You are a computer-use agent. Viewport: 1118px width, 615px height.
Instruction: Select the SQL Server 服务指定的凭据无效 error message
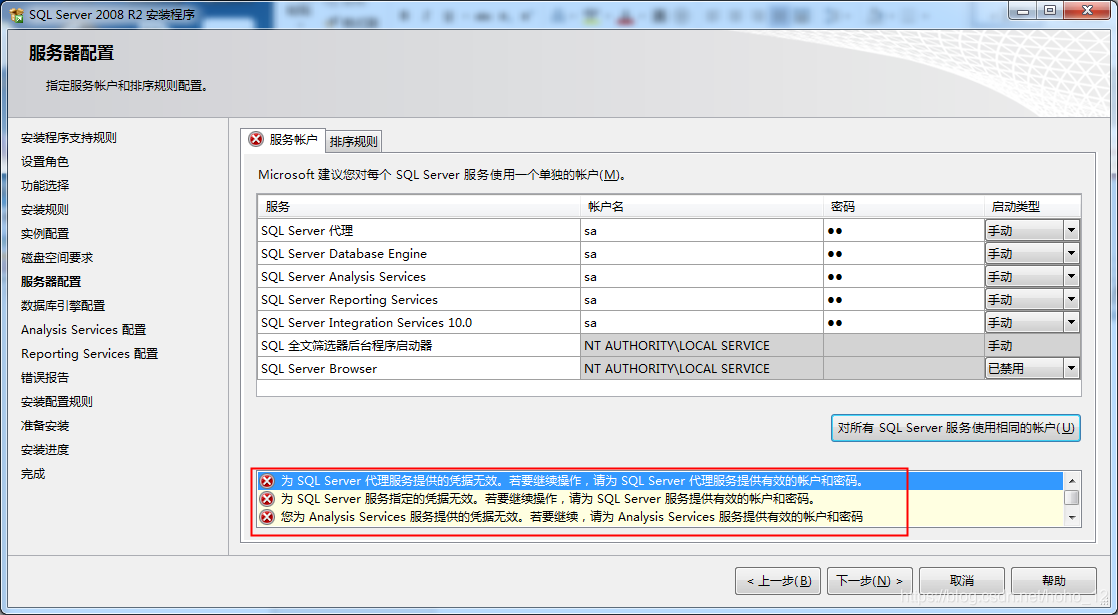coord(660,498)
